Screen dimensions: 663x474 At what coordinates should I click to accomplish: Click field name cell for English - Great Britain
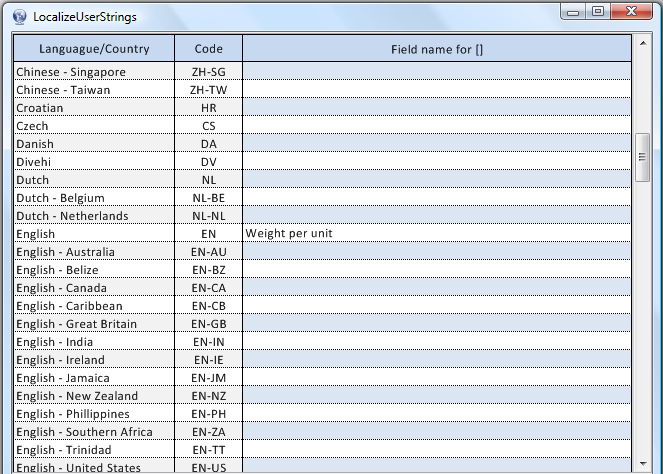pos(437,324)
